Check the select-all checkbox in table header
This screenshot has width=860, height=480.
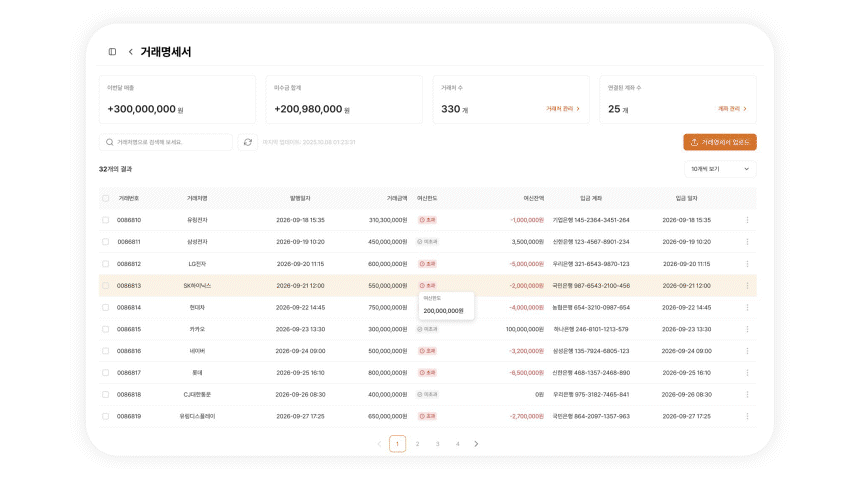[x=106, y=198]
